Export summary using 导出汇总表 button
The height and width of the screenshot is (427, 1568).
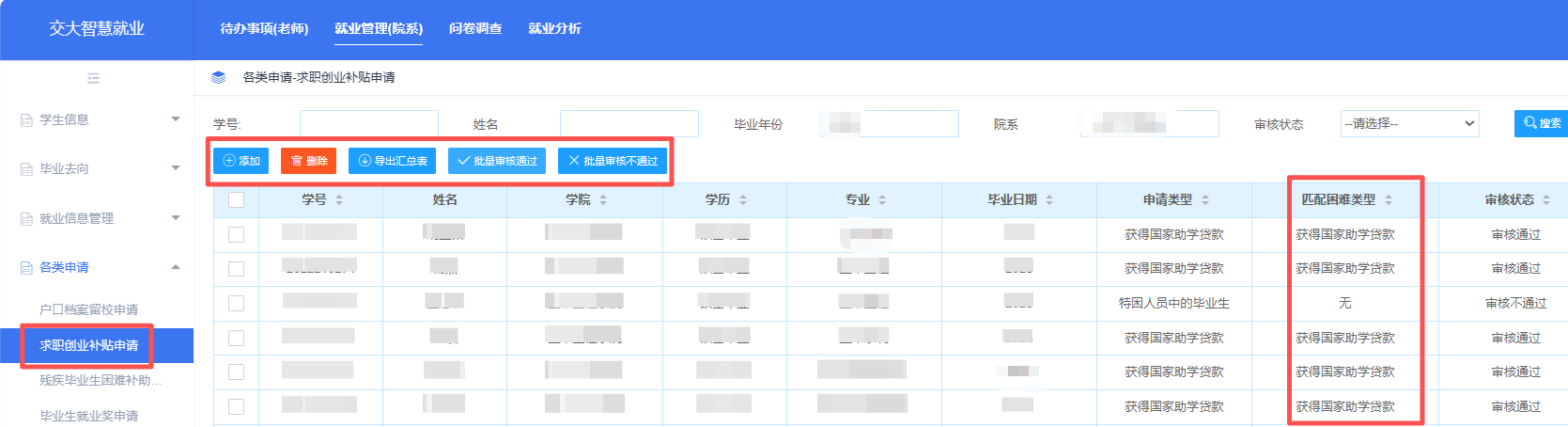click(x=392, y=161)
